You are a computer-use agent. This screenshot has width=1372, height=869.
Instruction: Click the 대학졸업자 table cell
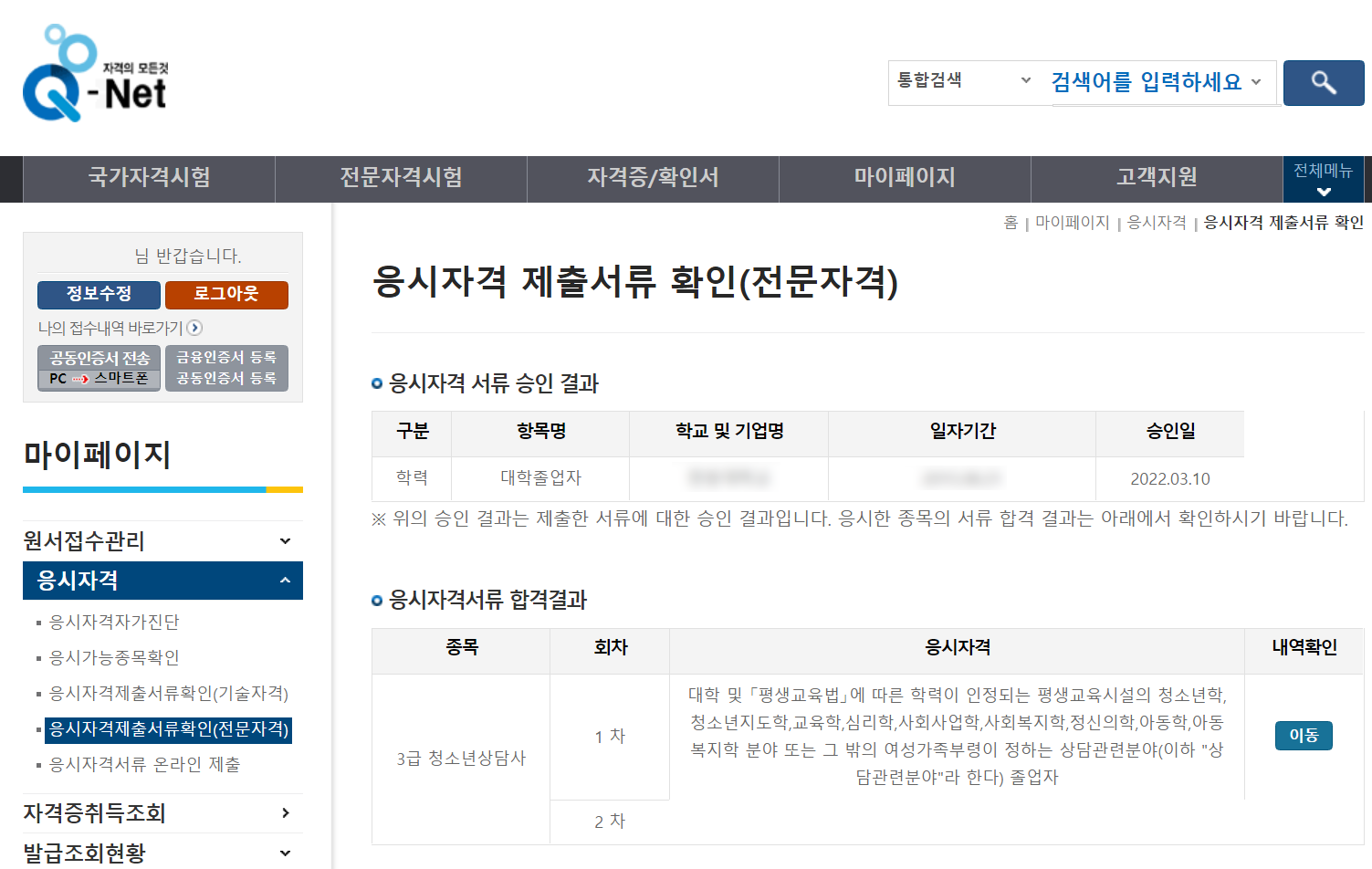[540, 478]
